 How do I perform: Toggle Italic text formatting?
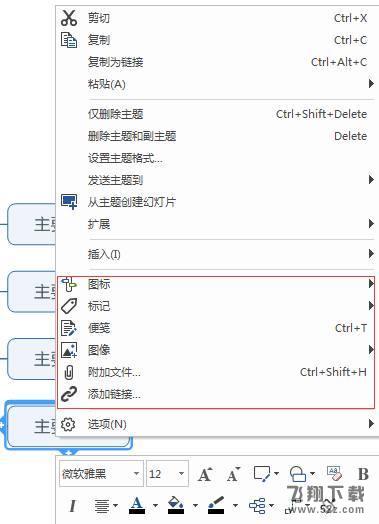[x=72, y=505]
